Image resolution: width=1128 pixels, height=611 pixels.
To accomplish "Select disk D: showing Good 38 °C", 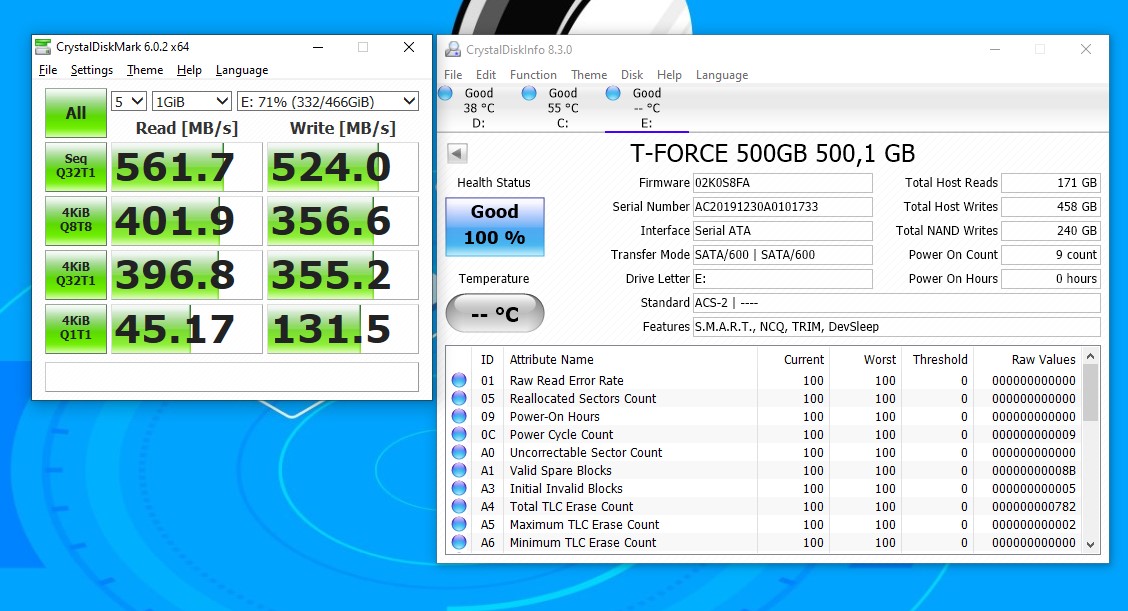I will click(478, 108).
